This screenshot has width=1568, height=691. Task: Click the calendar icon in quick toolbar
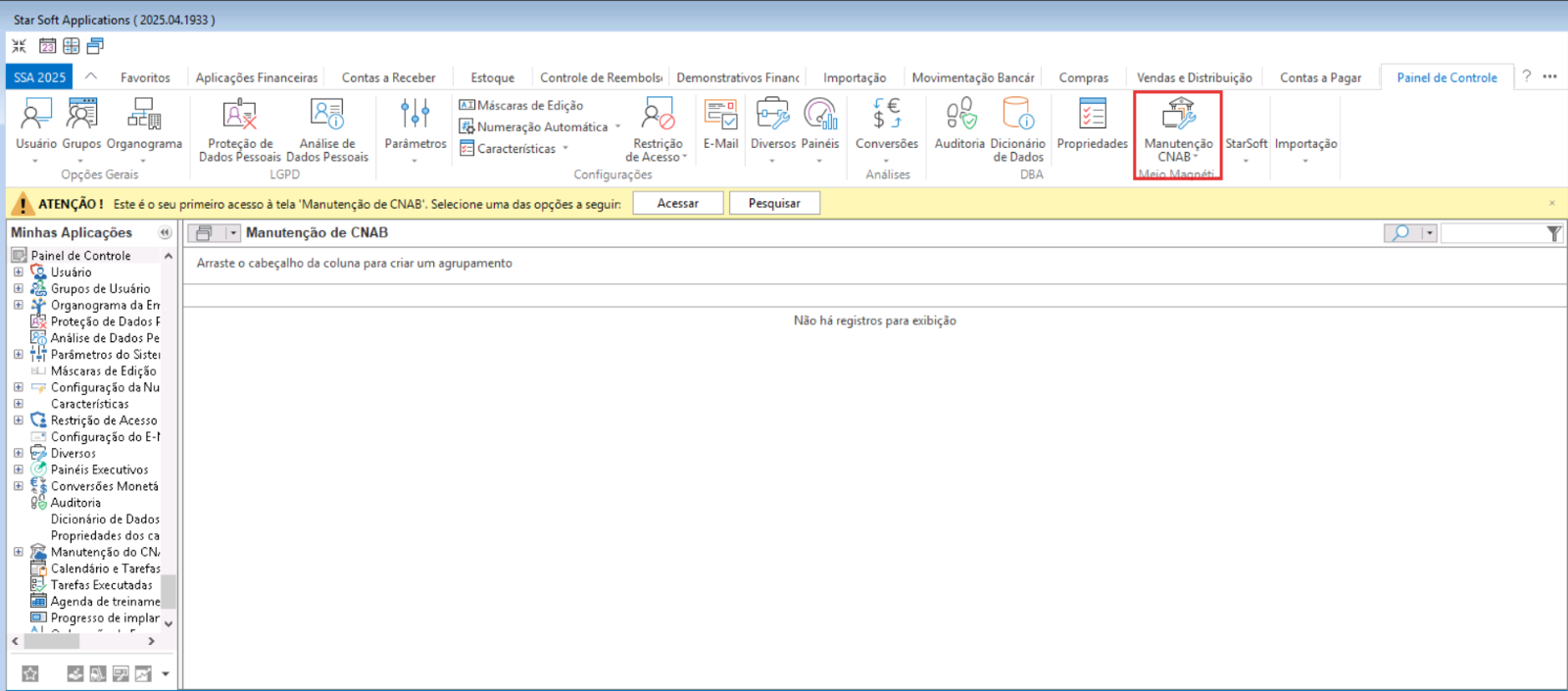coord(47,46)
